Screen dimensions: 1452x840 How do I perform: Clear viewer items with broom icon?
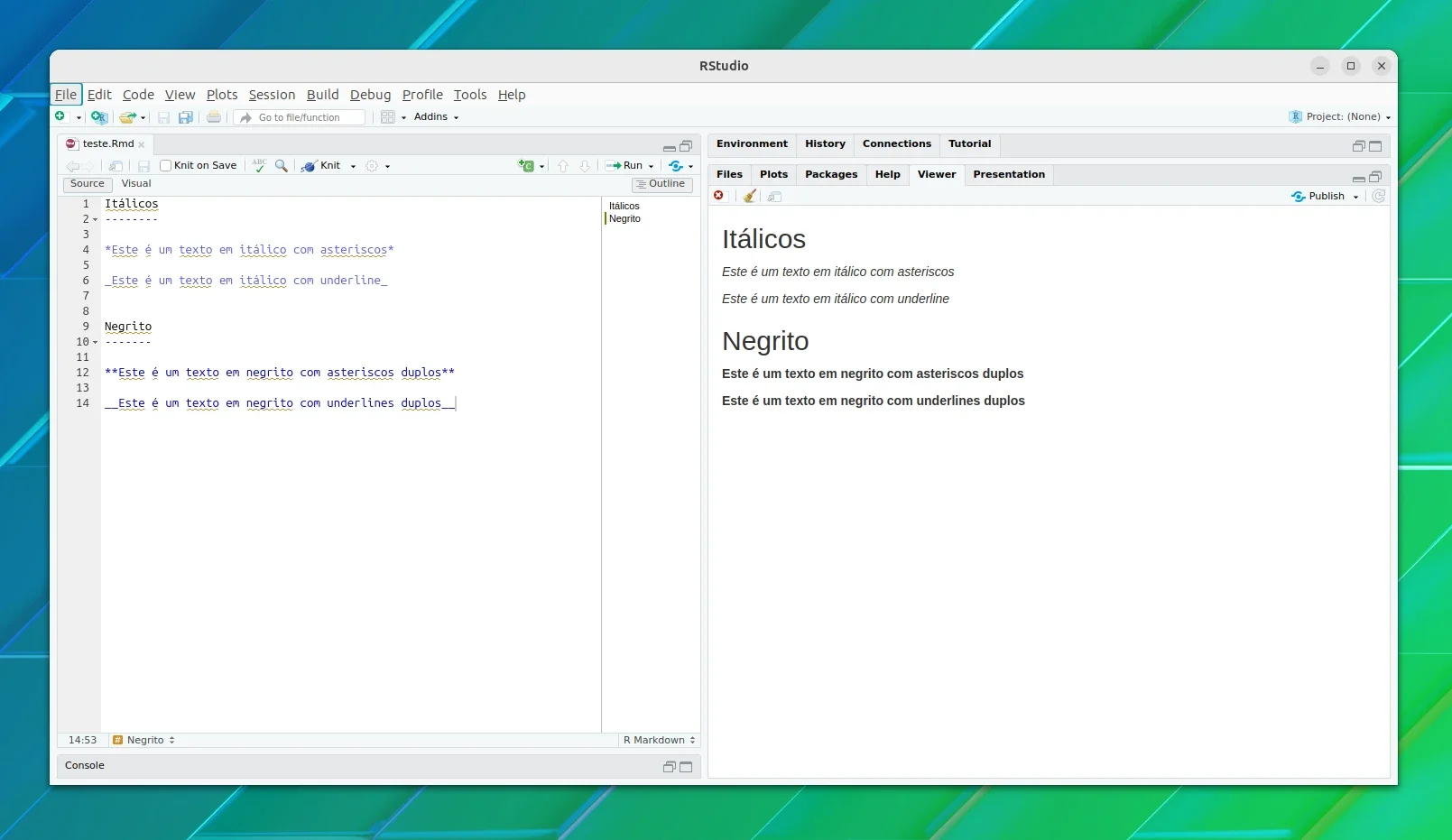click(x=750, y=196)
